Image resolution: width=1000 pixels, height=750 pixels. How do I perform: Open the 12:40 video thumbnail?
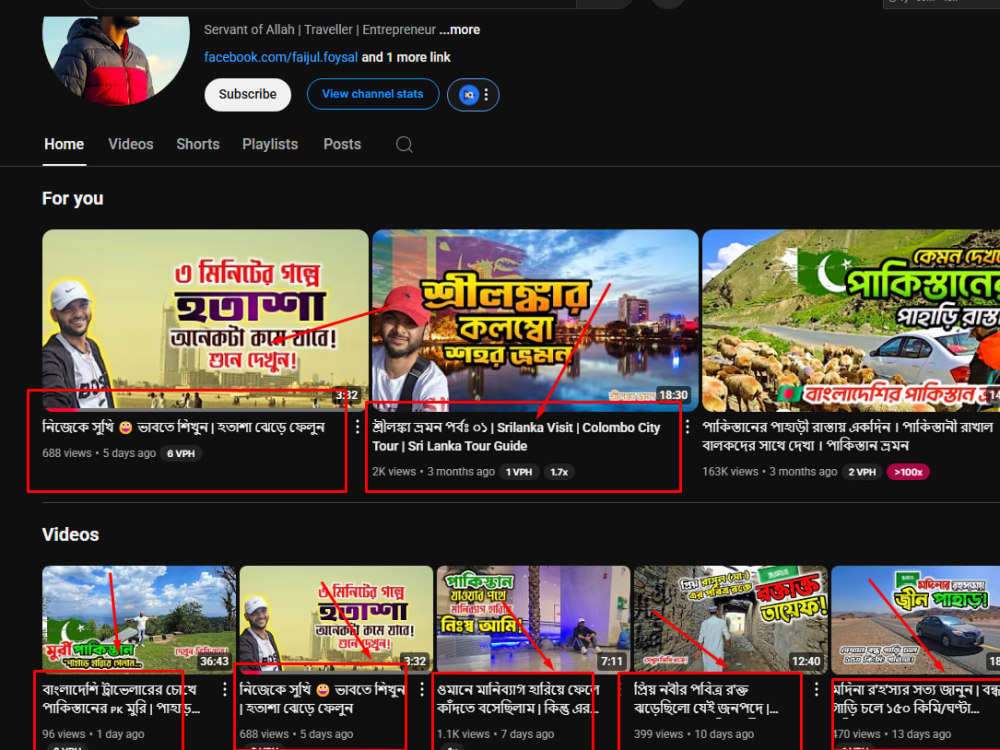tap(730, 619)
